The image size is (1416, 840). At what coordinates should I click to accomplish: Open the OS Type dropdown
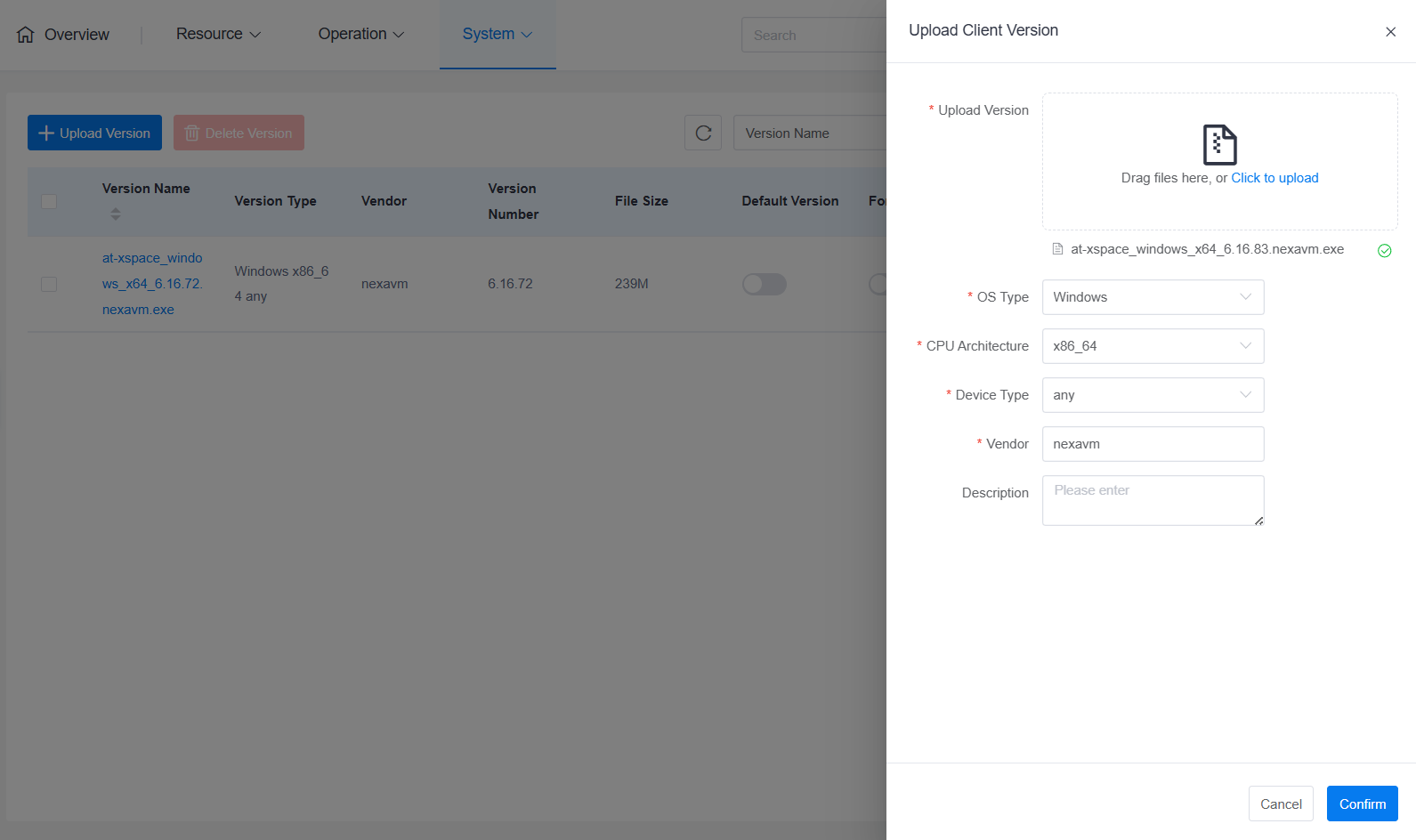click(1153, 297)
